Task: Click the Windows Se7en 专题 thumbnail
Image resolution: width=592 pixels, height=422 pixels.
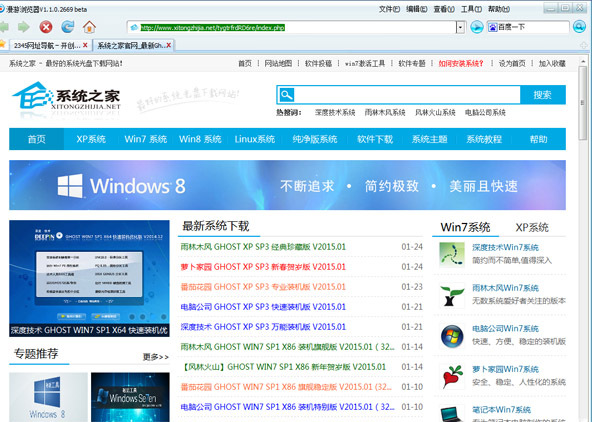Action: point(130,397)
